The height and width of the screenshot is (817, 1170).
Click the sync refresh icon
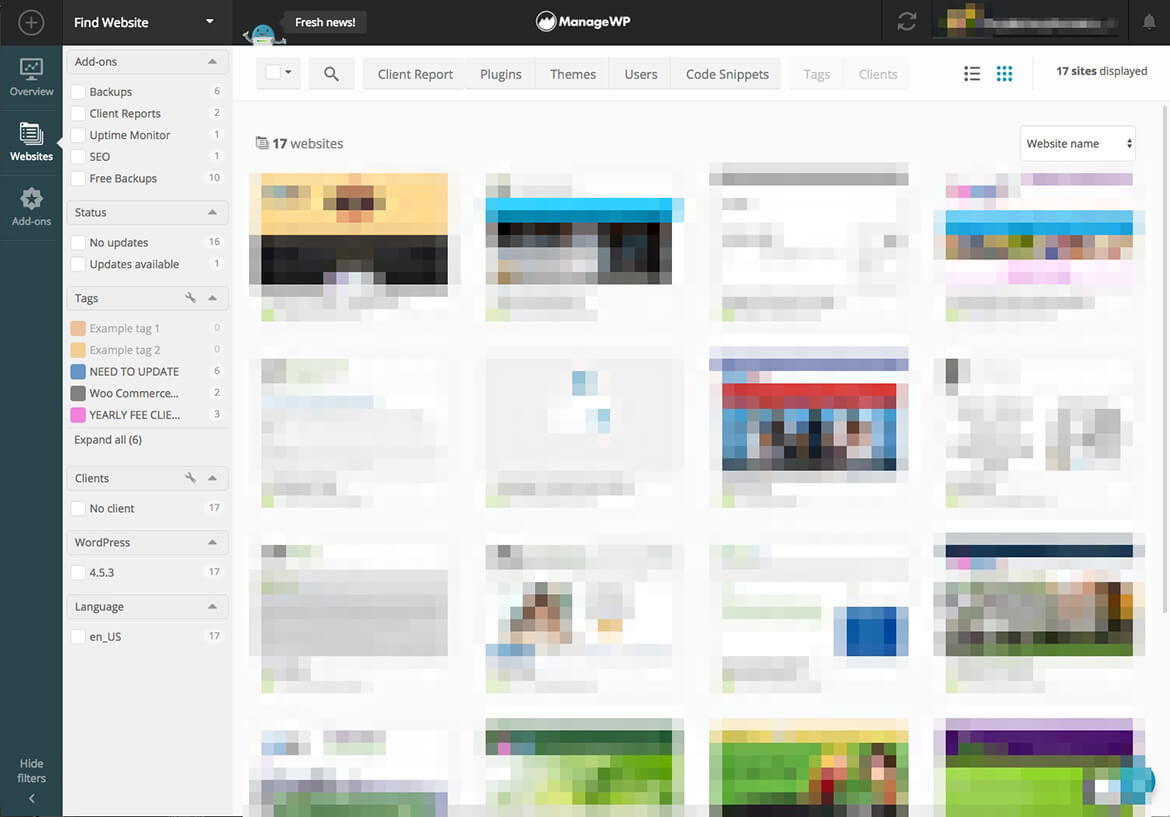pos(907,22)
